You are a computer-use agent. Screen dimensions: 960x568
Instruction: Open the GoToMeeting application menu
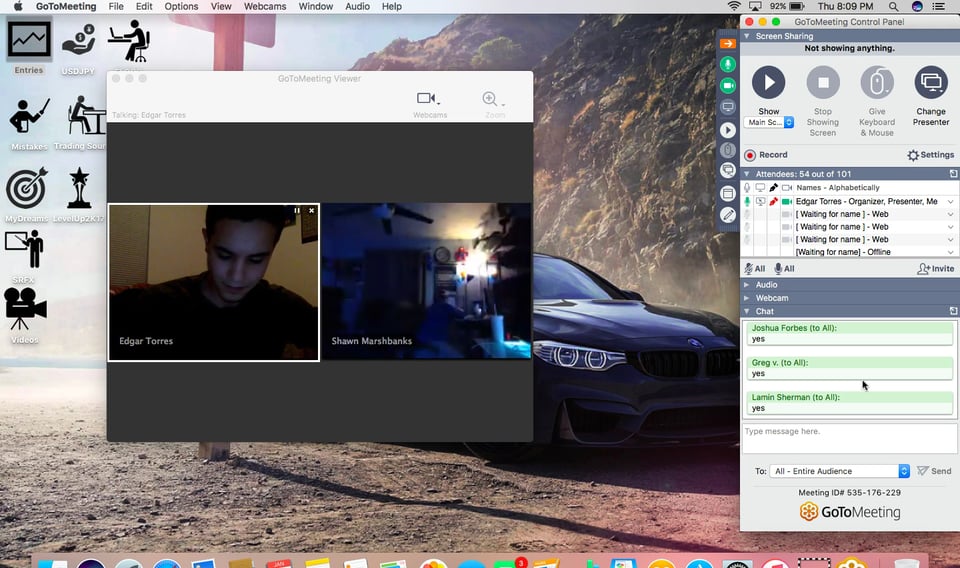pos(66,6)
